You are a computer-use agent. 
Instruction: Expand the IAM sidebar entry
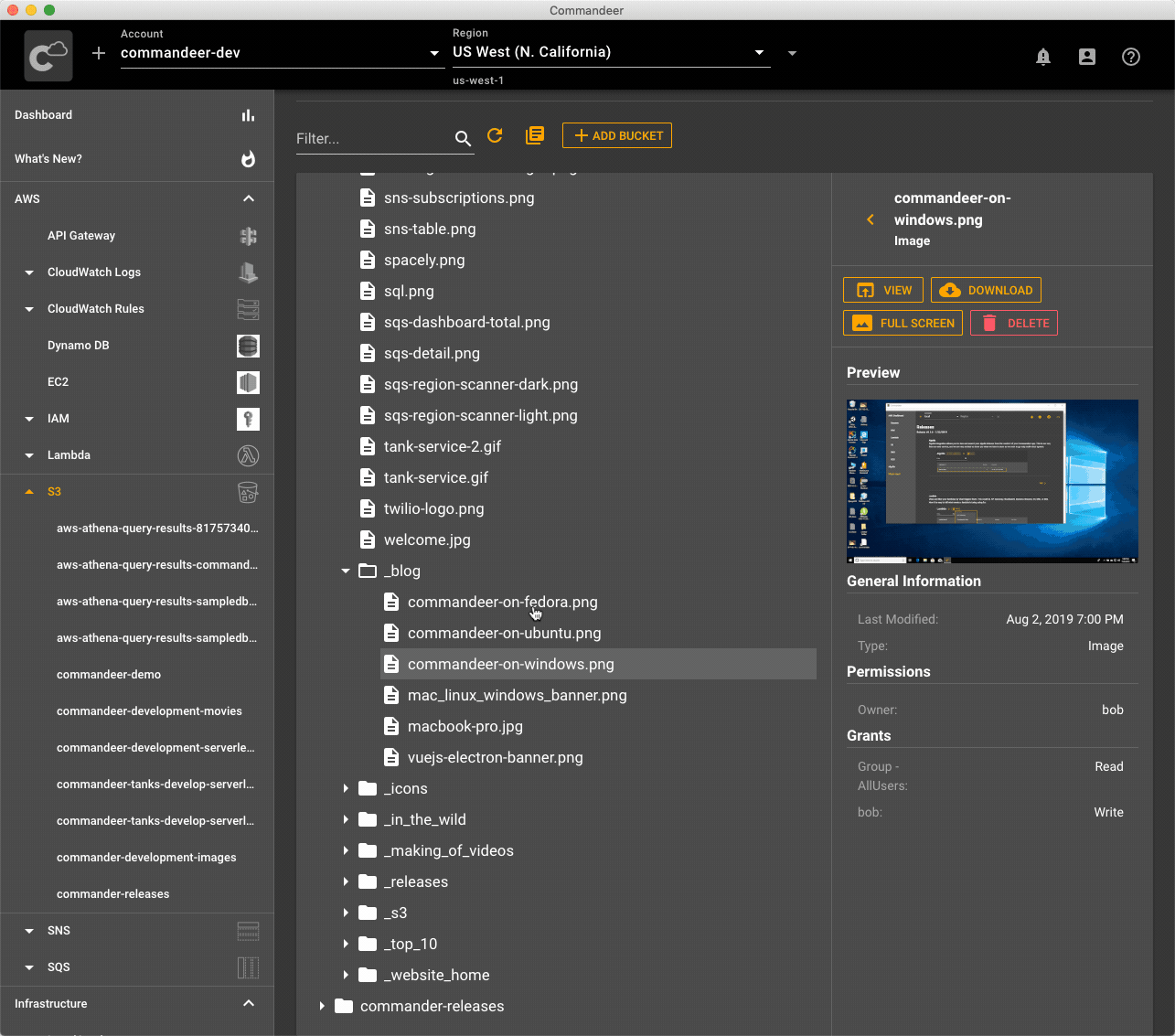click(x=29, y=419)
